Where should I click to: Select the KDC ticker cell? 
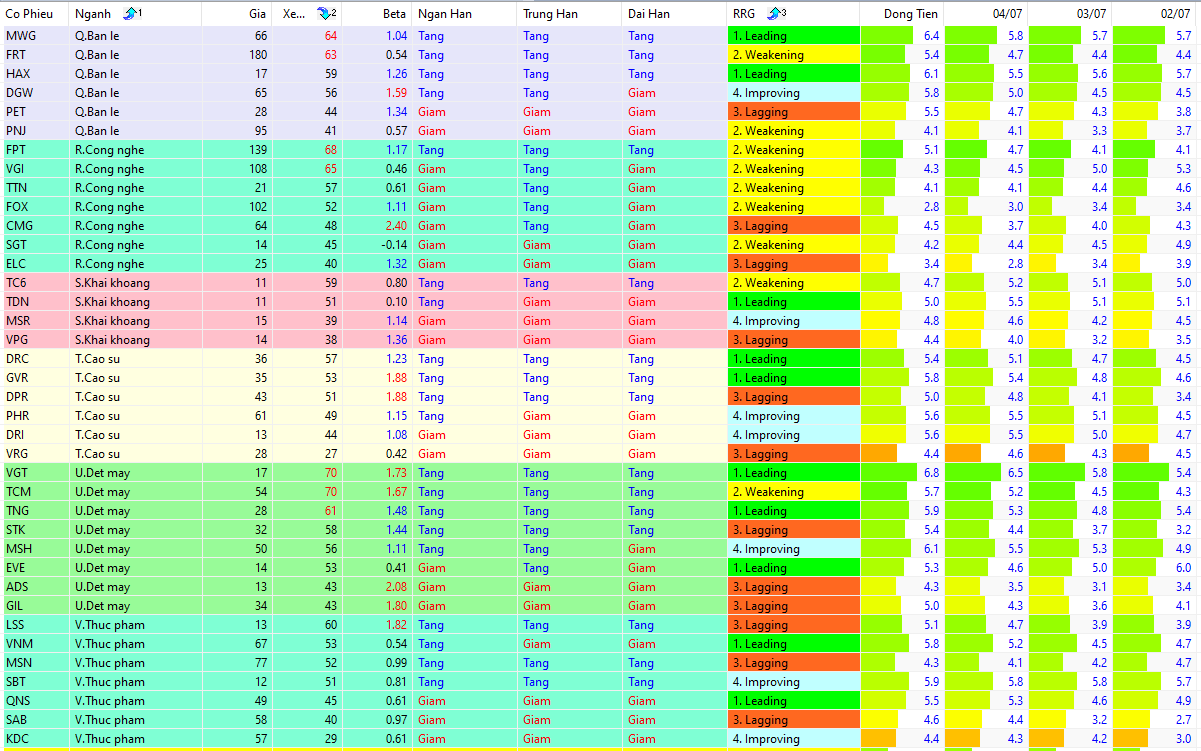35,739
